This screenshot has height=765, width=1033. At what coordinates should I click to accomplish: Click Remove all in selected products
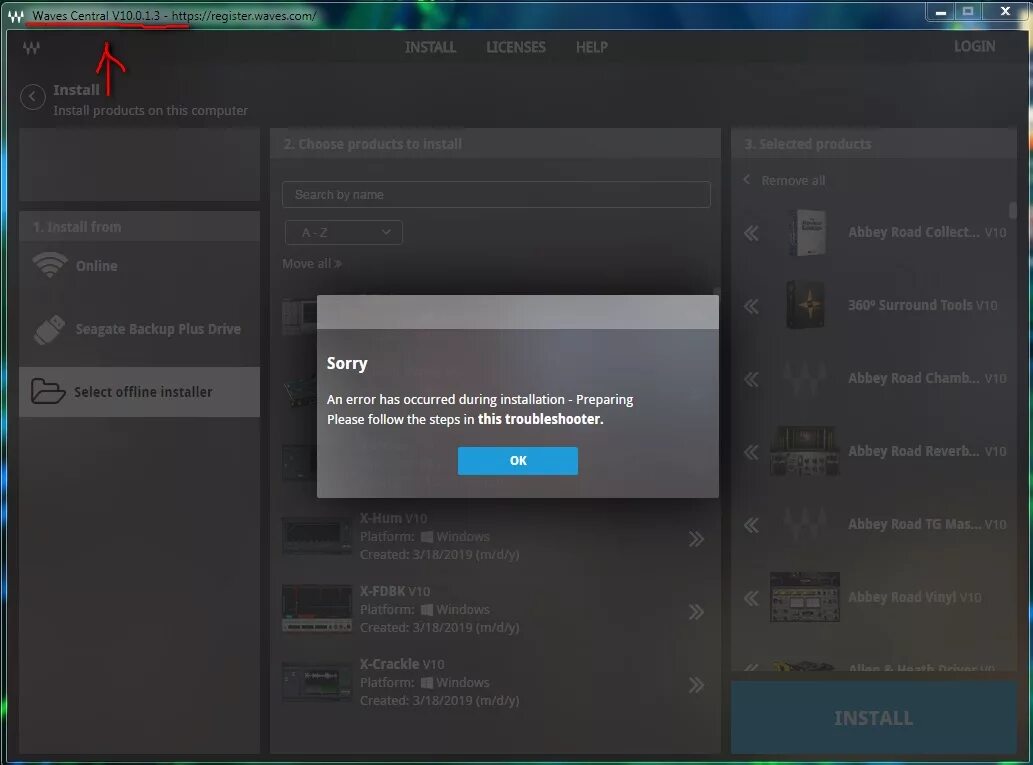[x=784, y=180]
